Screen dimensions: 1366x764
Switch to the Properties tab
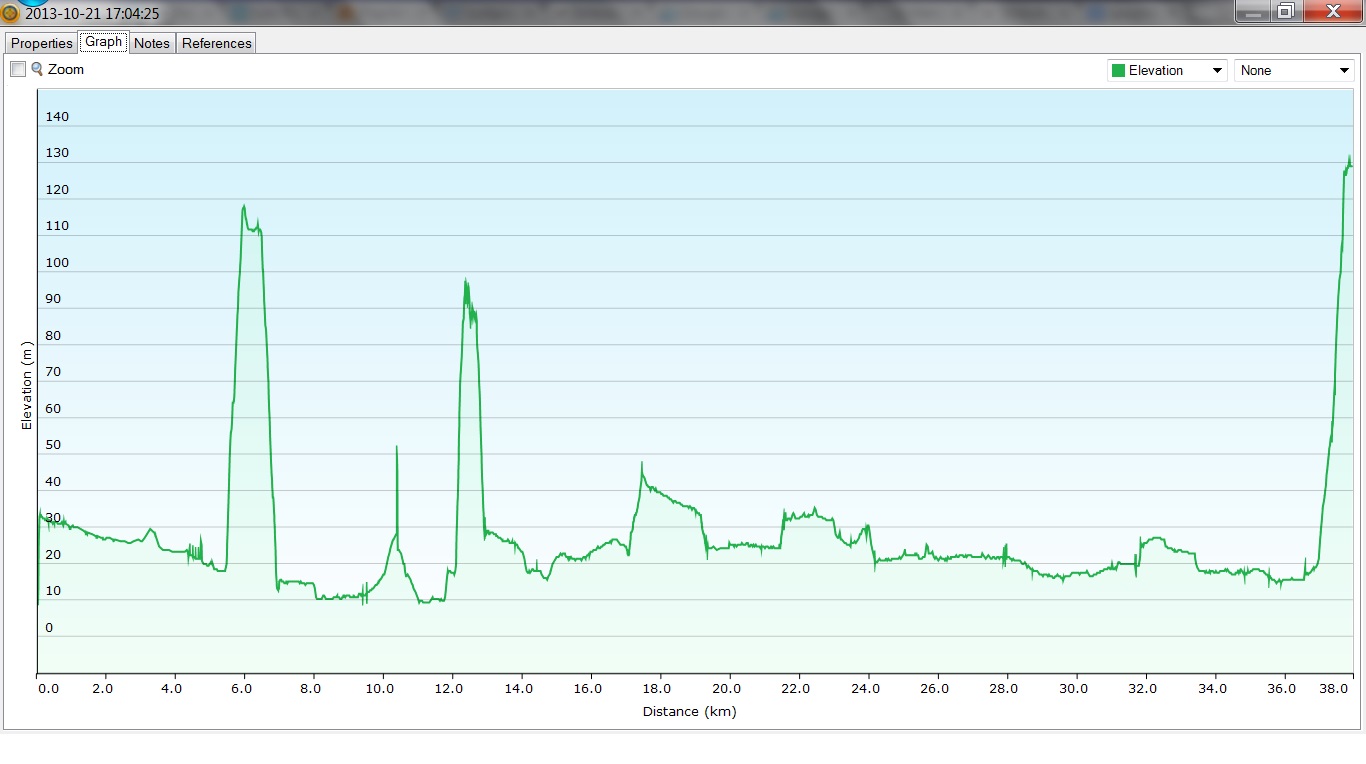pos(41,43)
